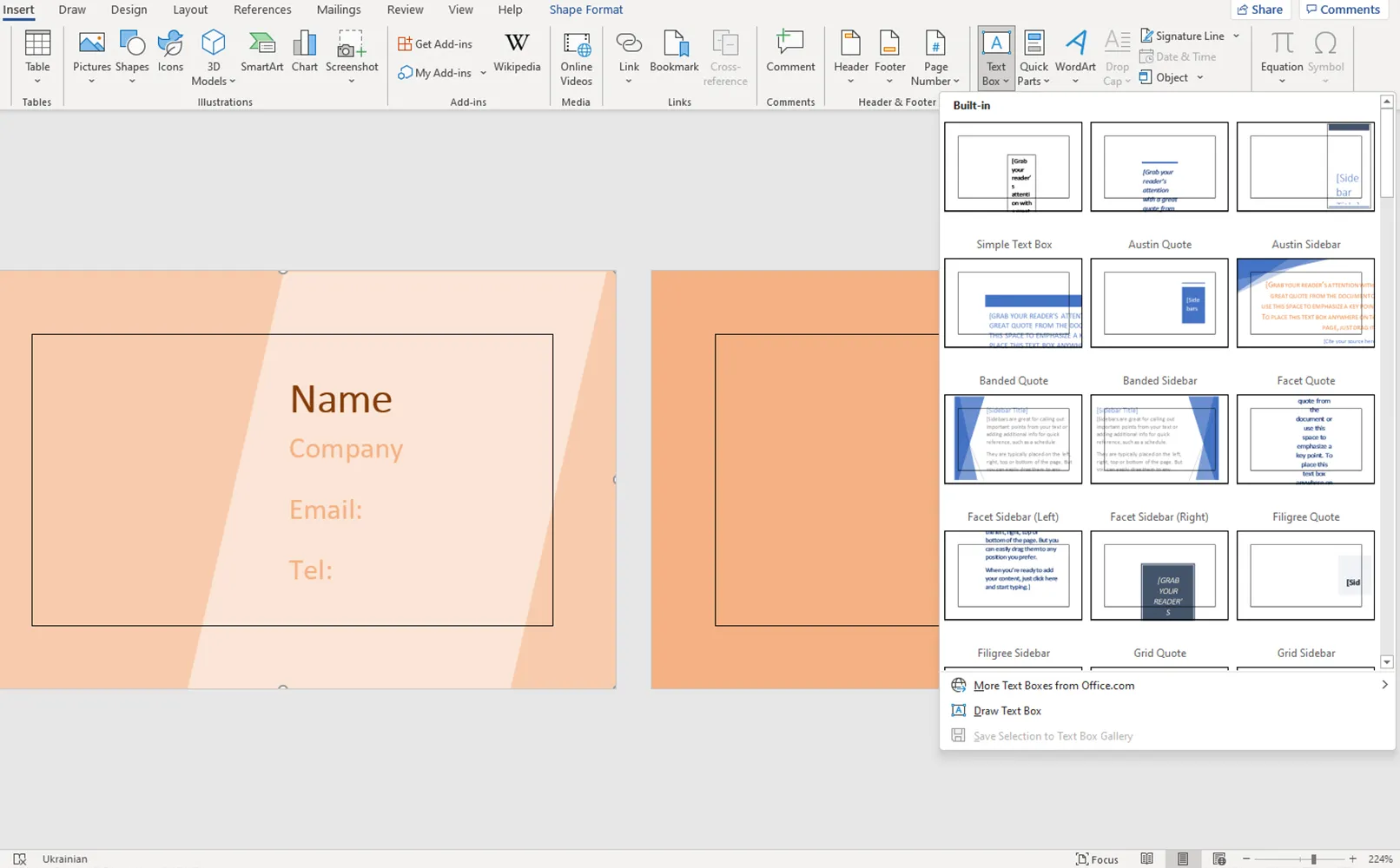Open the Header options

850,57
